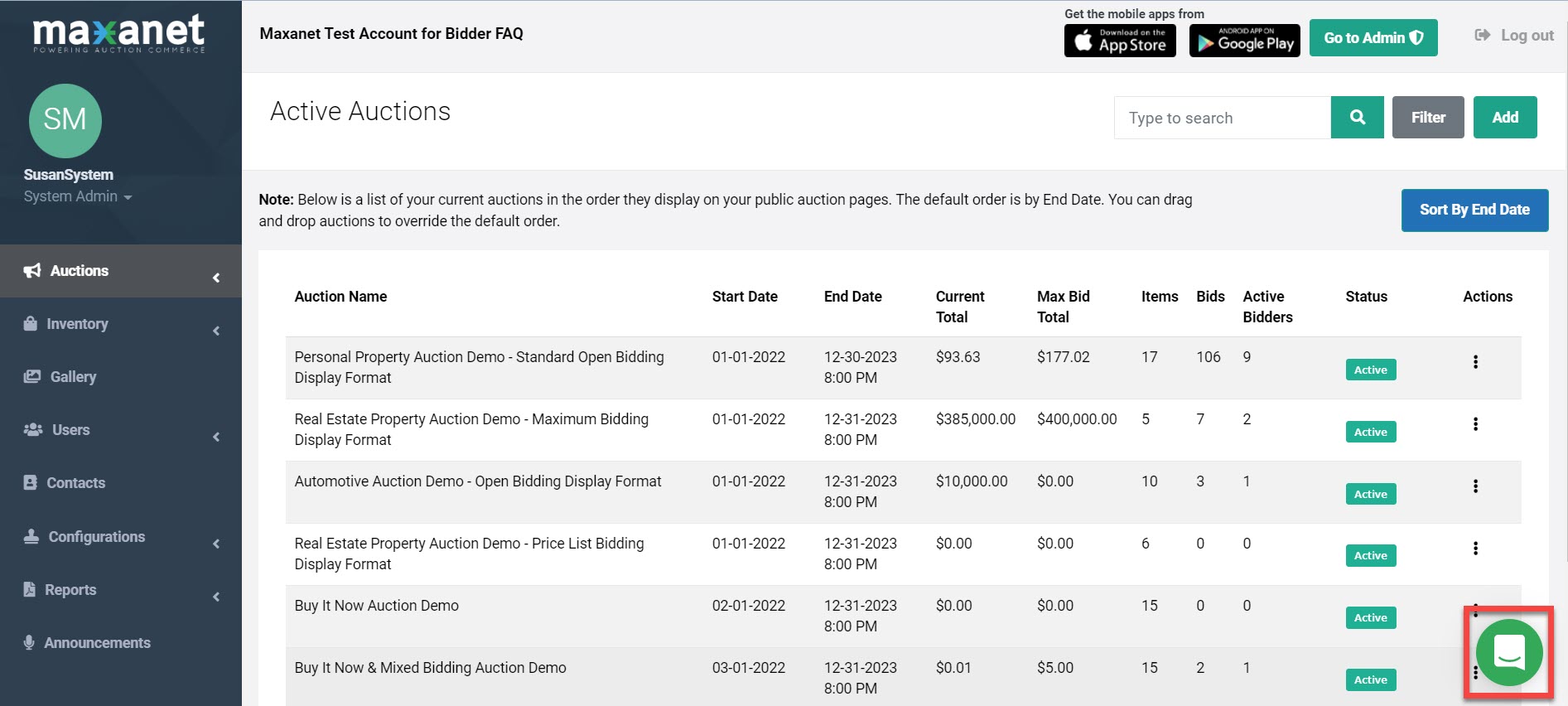This screenshot has width=1568, height=706.
Task: Open three-dot menu for Price List Bidding auction
Action: coord(1475,549)
